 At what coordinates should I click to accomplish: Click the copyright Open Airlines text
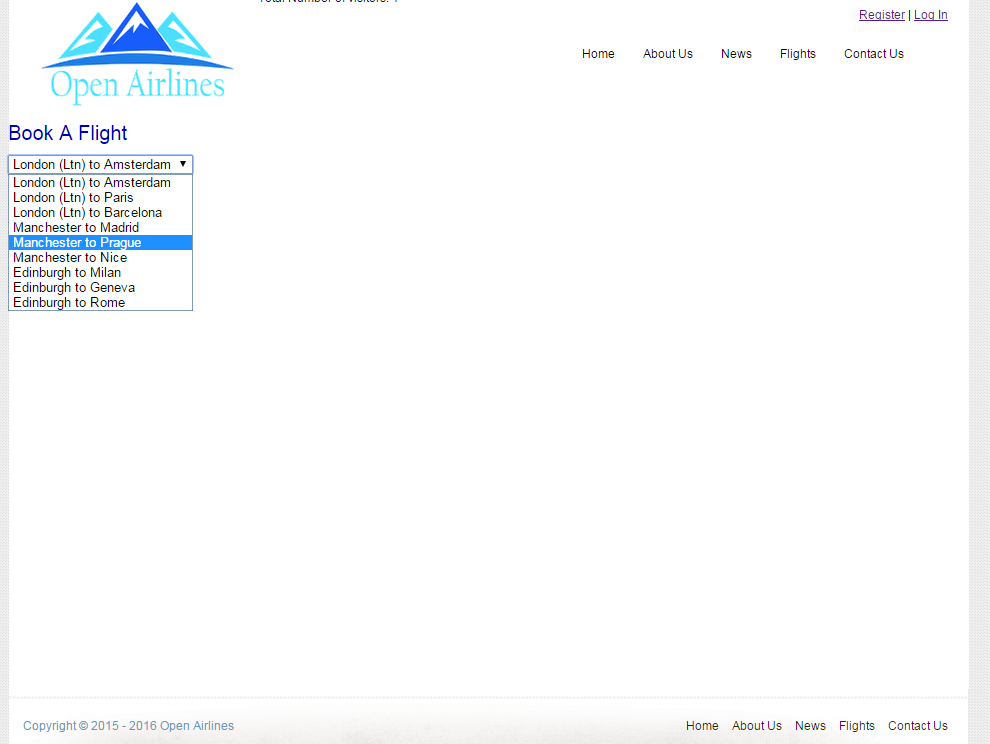click(128, 726)
